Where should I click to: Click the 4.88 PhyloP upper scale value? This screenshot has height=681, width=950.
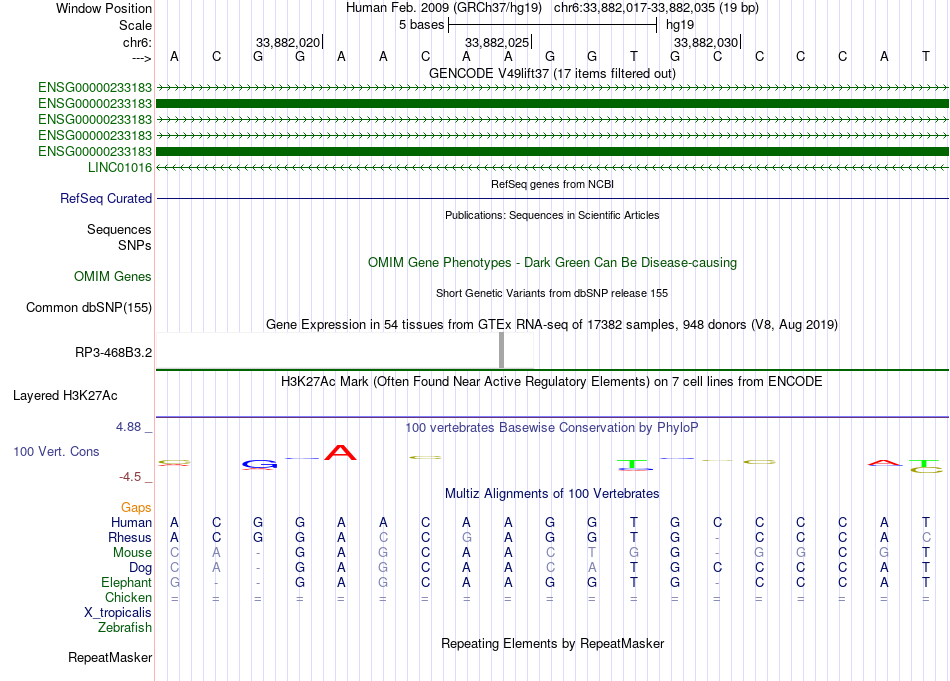128,427
